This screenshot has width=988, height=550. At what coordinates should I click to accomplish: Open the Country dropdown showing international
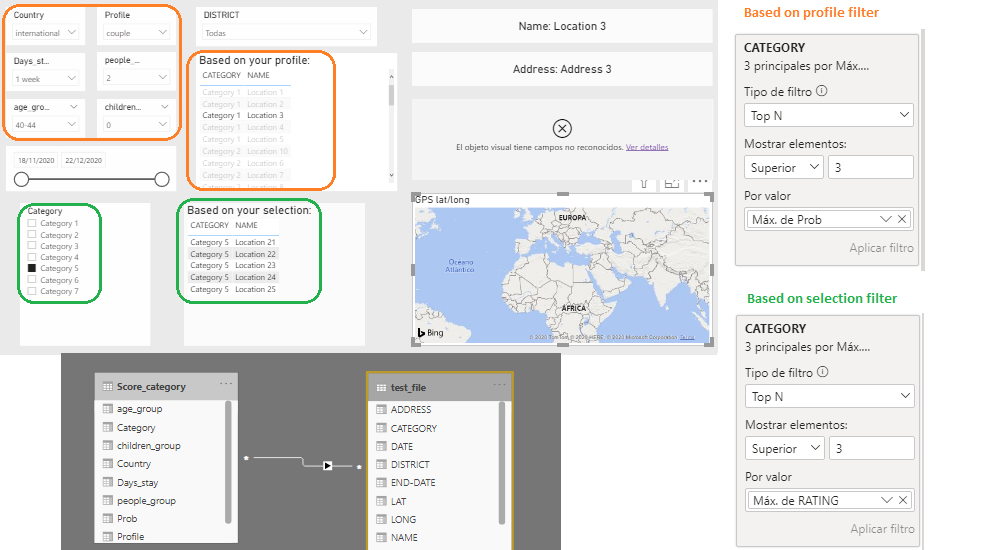pyautogui.click(x=45, y=33)
